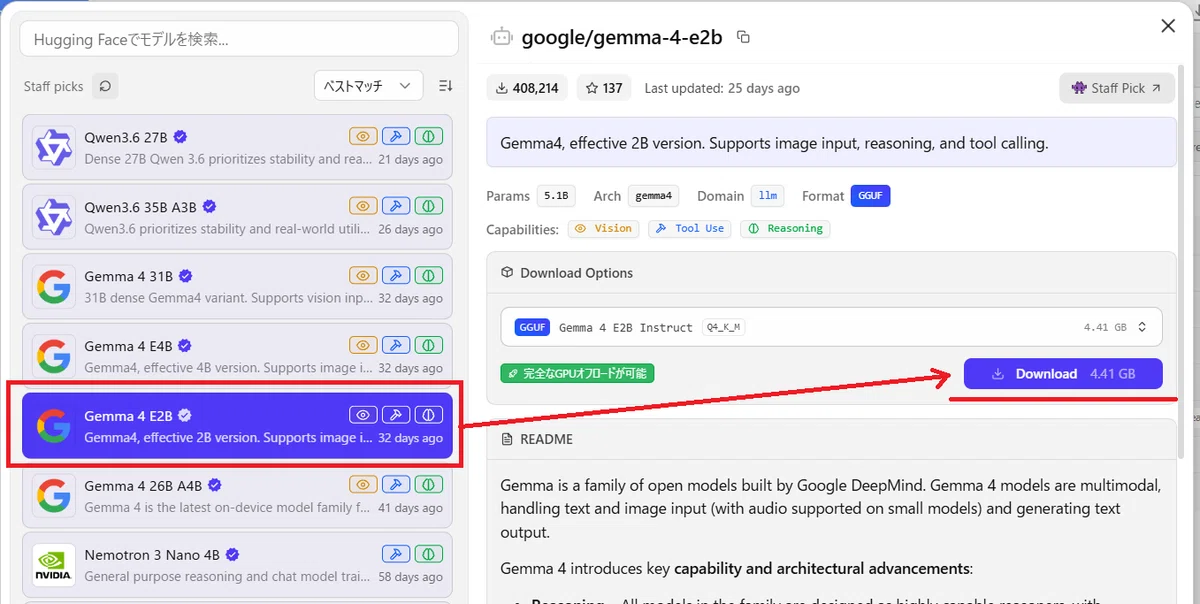Click the Google logo on the Gemma 4 E4B row
The height and width of the screenshot is (604, 1200).
53,357
